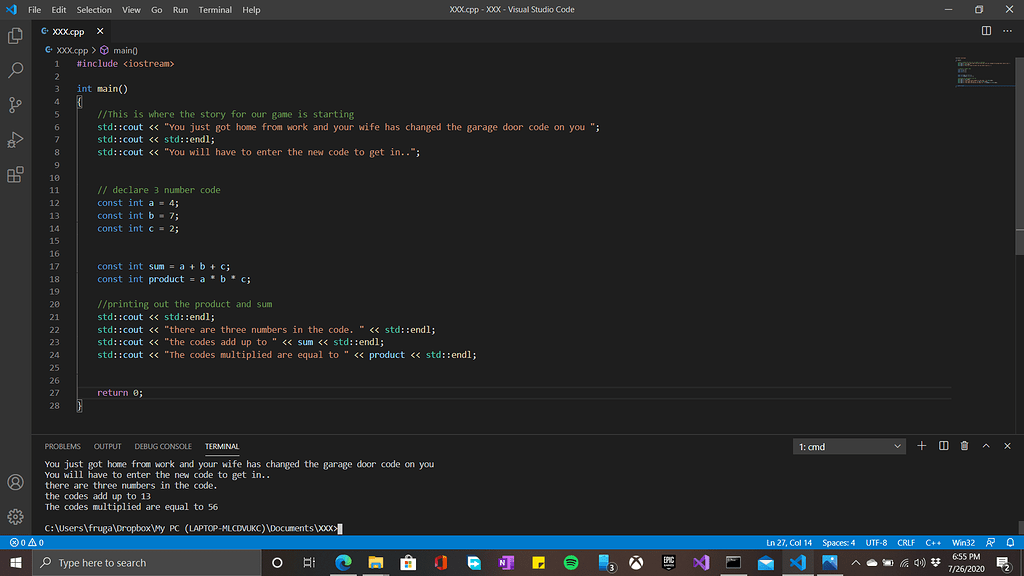Open the Run menu
The height and width of the screenshot is (576, 1024).
coord(180,10)
